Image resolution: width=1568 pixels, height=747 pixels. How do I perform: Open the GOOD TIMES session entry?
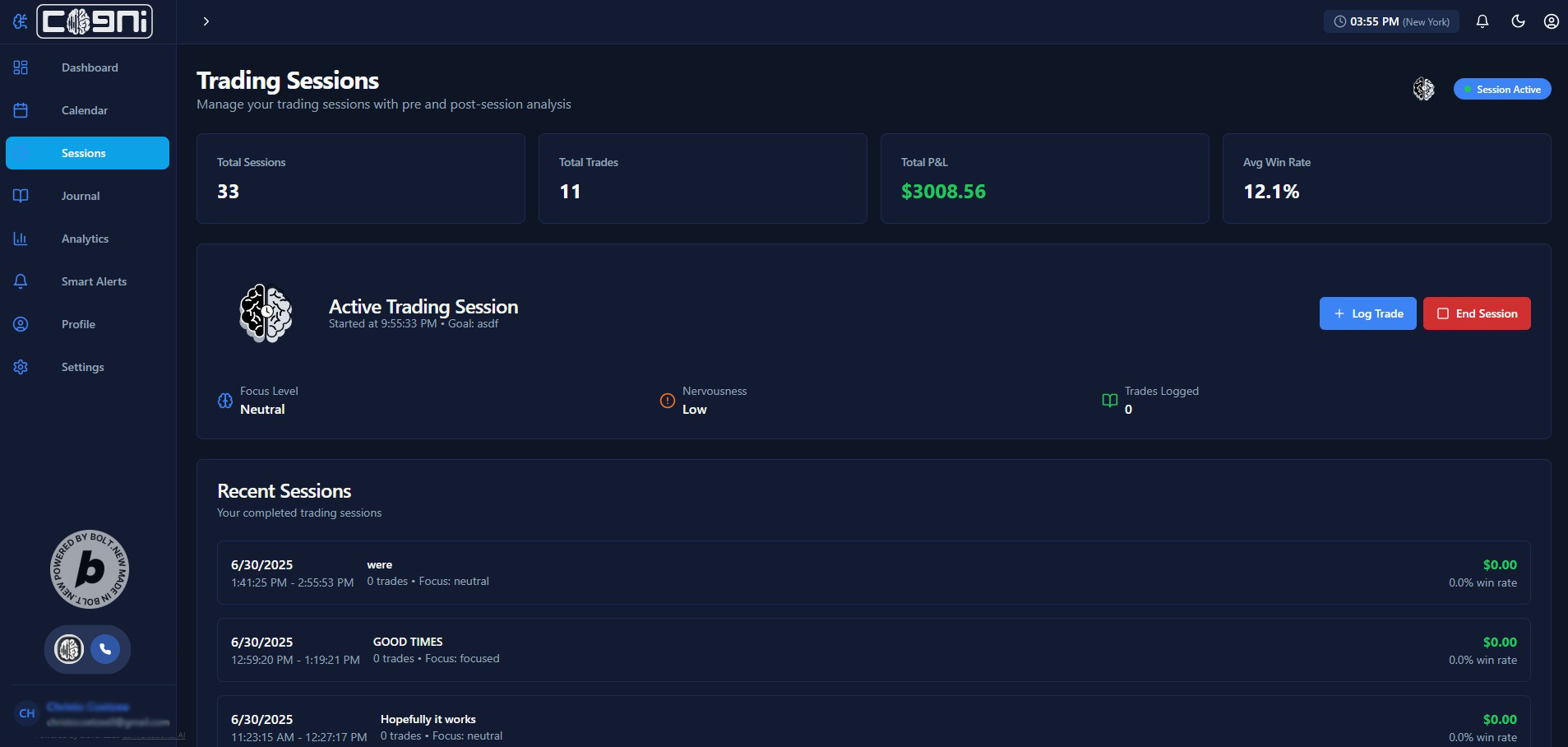(873, 650)
